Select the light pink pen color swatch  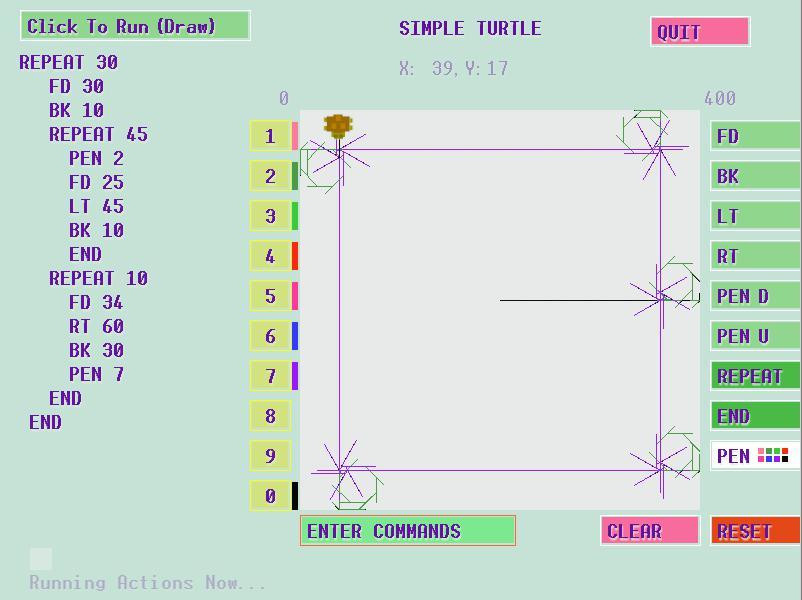[x=295, y=136]
